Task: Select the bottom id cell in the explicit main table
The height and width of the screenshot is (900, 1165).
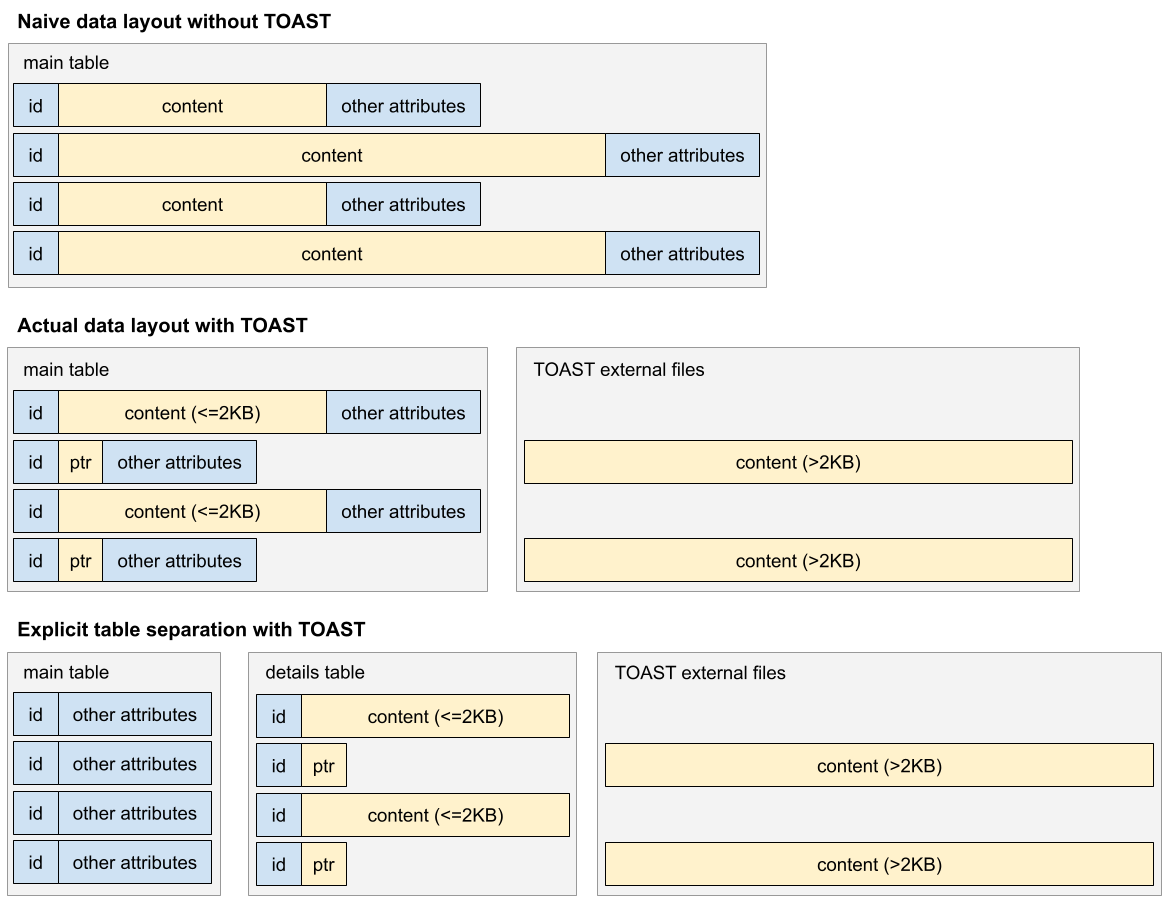Action: click(x=36, y=863)
